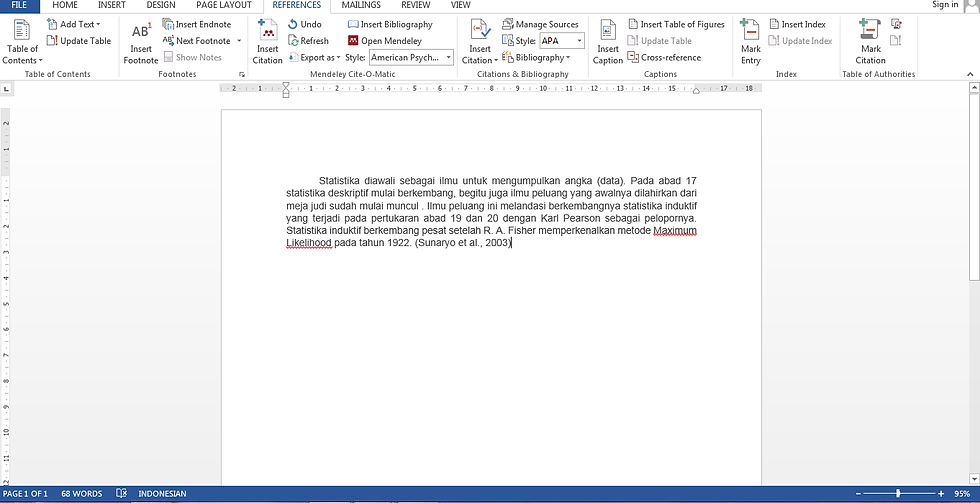This screenshot has height=503, width=980.
Task: Click Mark Entry
Action: point(750,42)
